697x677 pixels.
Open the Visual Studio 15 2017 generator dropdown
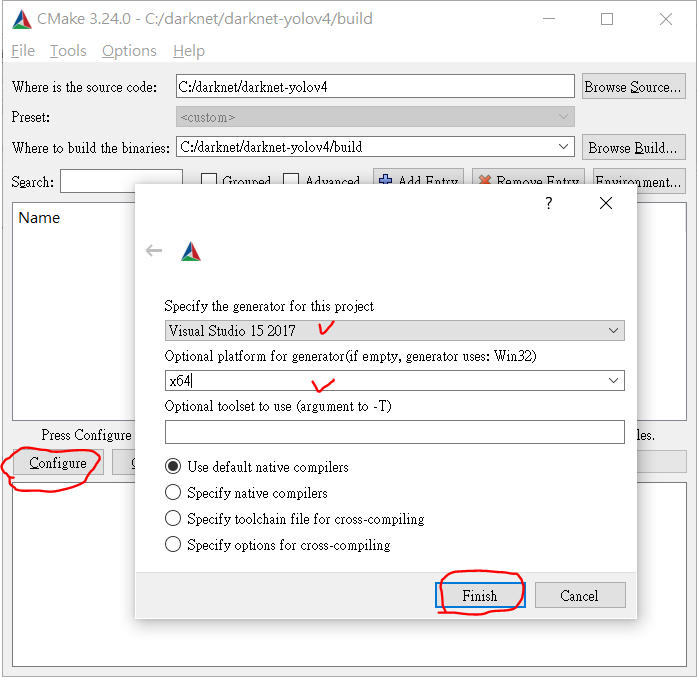click(x=394, y=331)
